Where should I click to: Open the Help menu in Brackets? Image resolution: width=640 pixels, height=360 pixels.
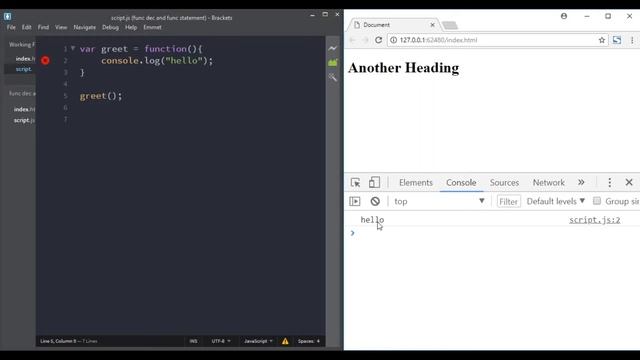pyautogui.click(x=131, y=27)
